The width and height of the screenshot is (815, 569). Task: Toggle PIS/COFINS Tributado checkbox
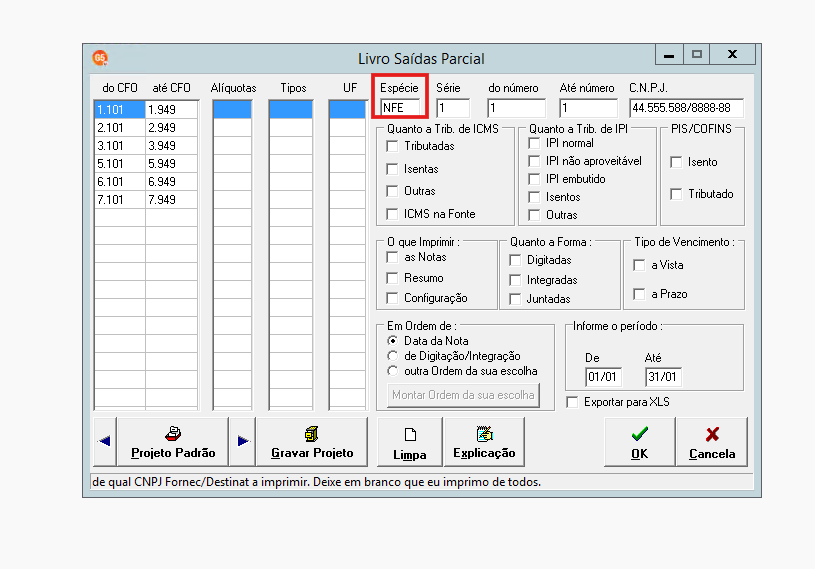676,194
